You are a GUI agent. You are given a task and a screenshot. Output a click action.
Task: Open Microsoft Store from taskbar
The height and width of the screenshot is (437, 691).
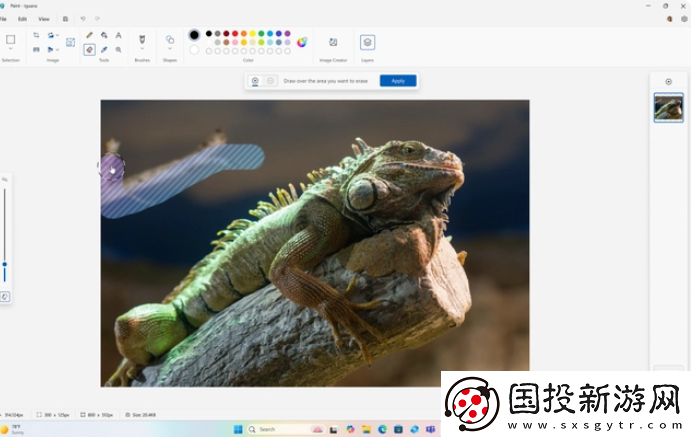click(x=398, y=429)
